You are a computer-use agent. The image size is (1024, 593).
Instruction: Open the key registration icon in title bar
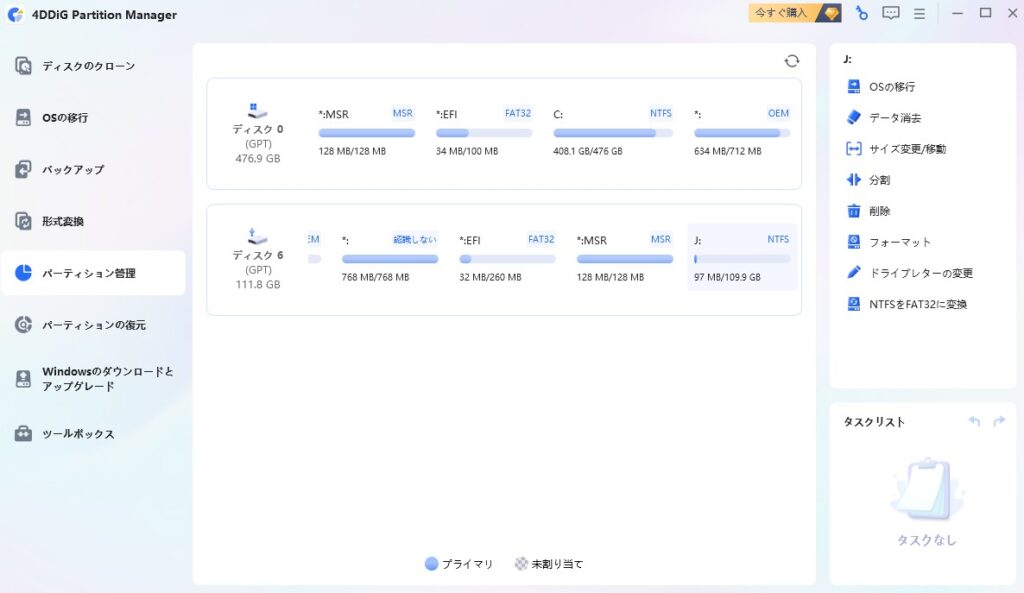pos(861,13)
